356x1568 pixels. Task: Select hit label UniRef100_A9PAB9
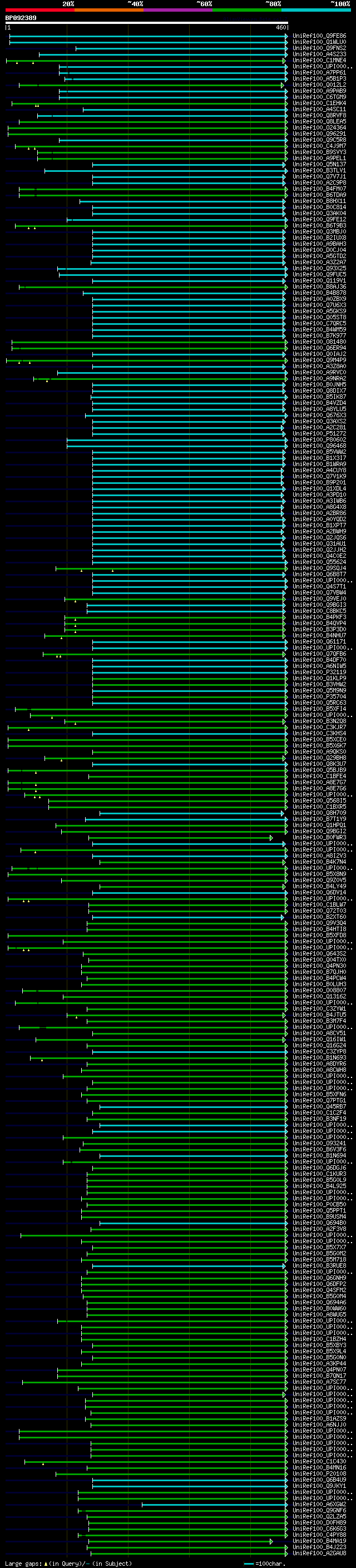319,91
